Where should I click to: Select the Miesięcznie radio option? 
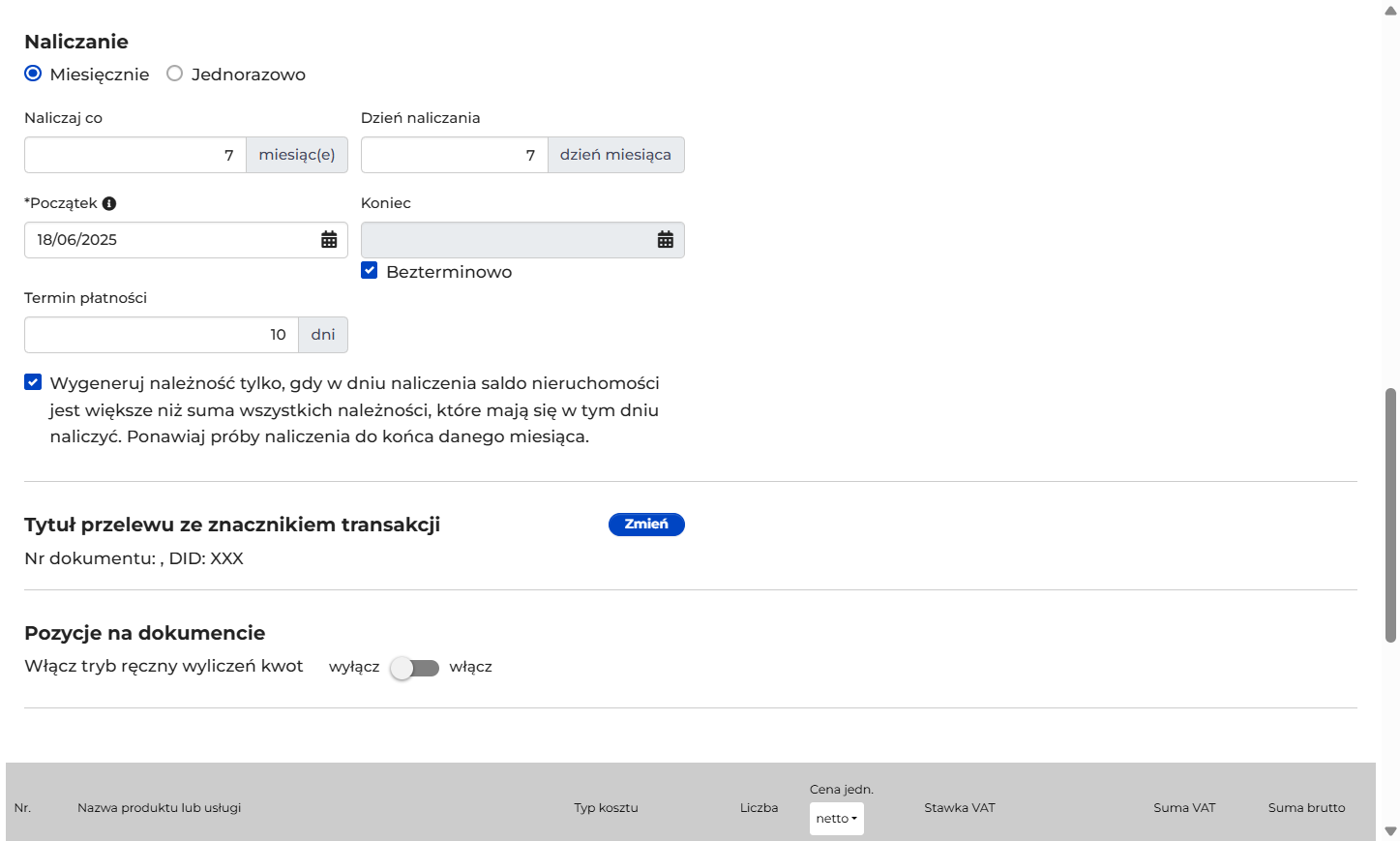pos(33,74)
